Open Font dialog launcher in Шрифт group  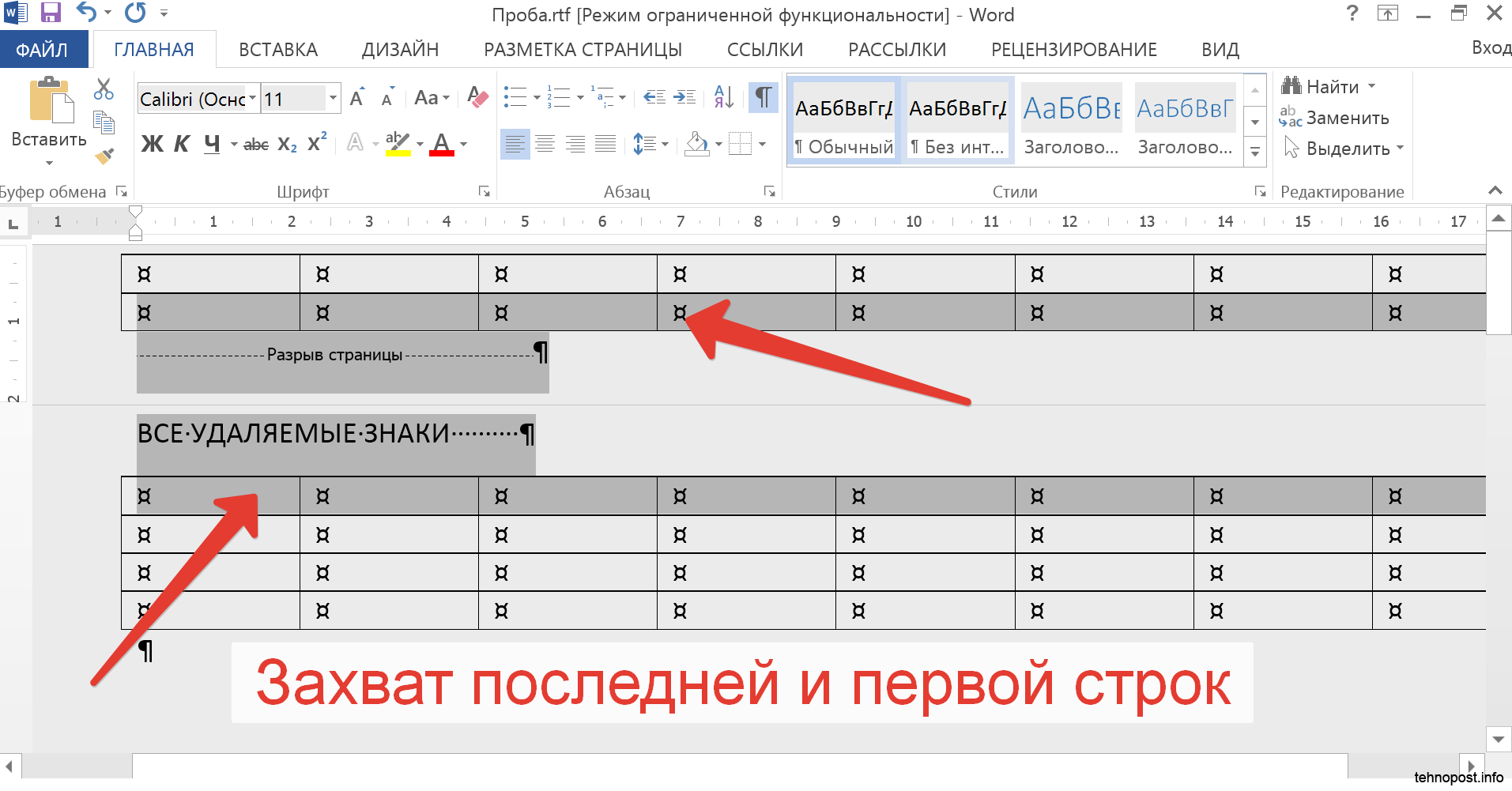485,192
